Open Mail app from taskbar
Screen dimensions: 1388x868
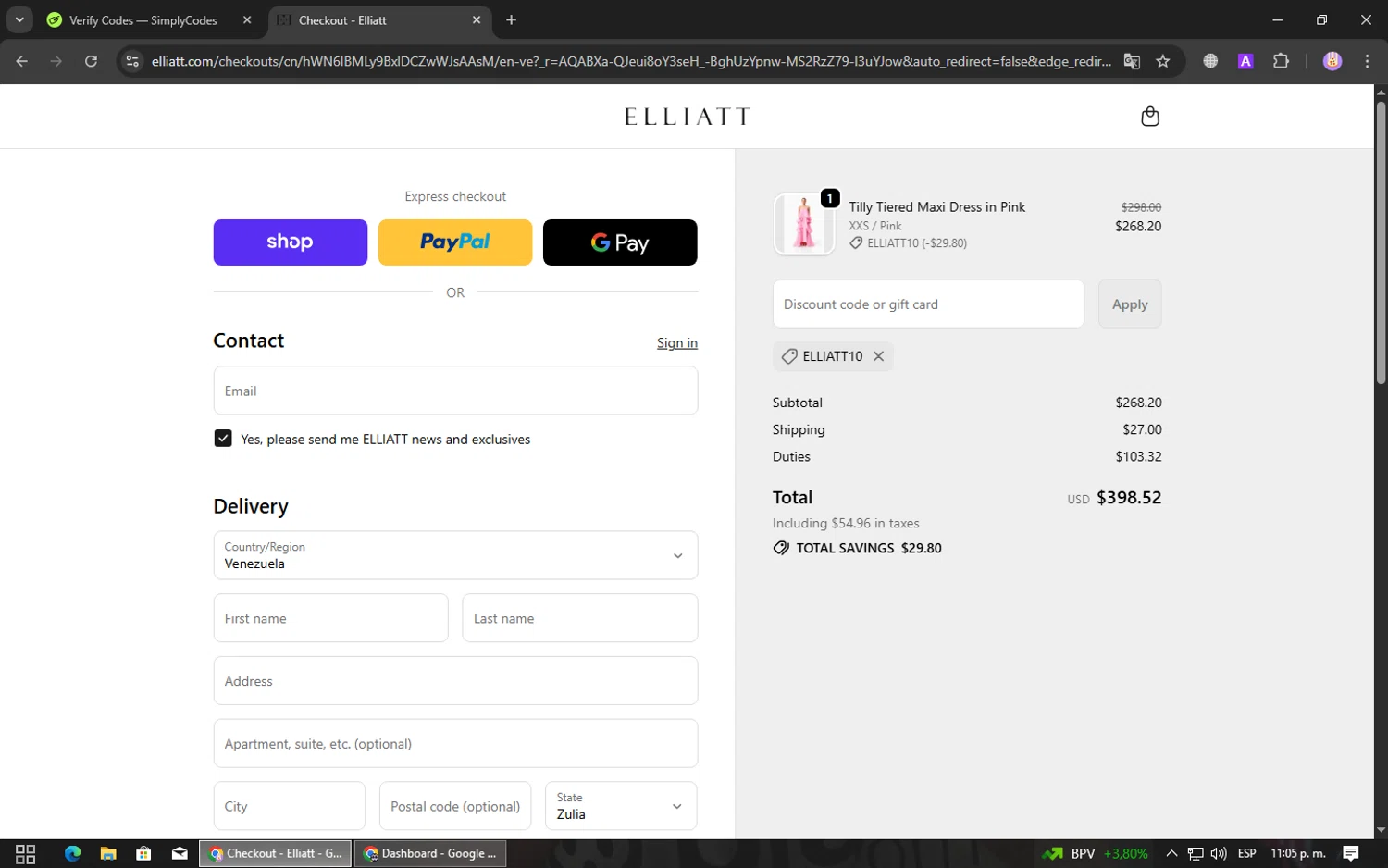coord(180,853)
